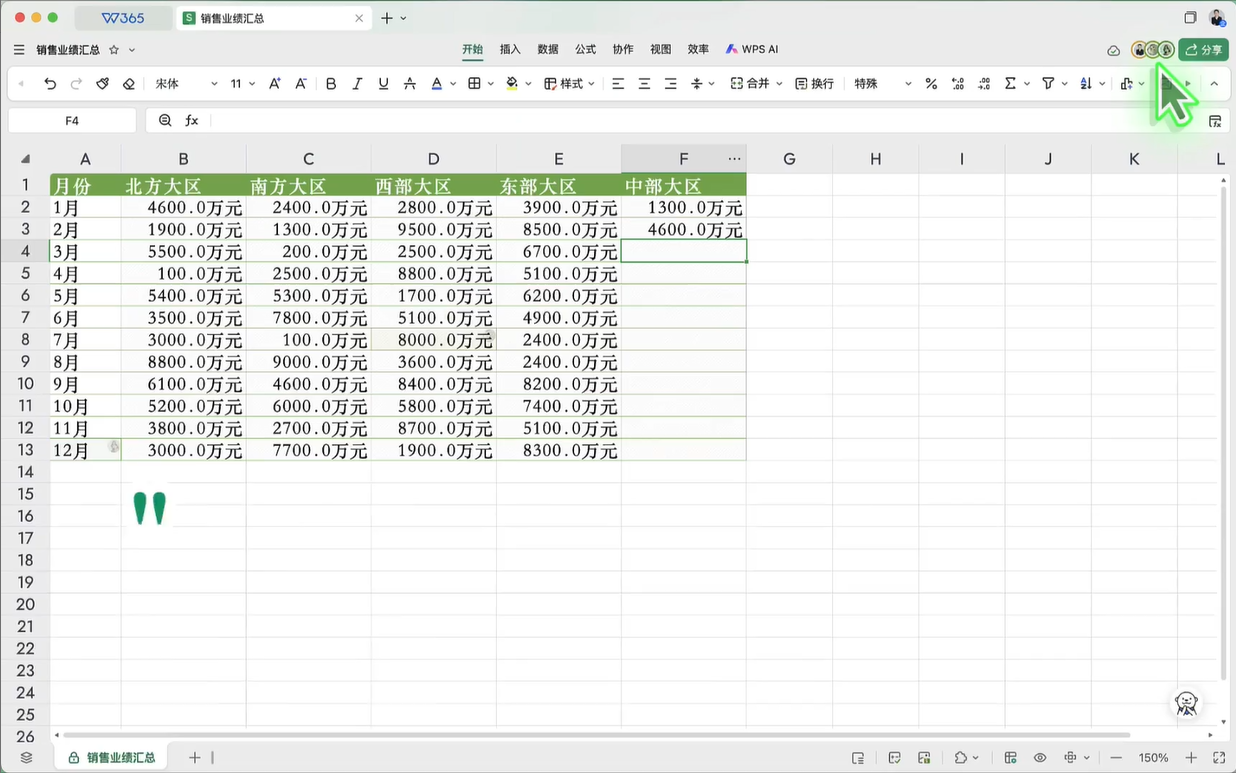Screen dimensions: 1236x773
Task: Click the format painter brush icon
Action: [103, 84]
